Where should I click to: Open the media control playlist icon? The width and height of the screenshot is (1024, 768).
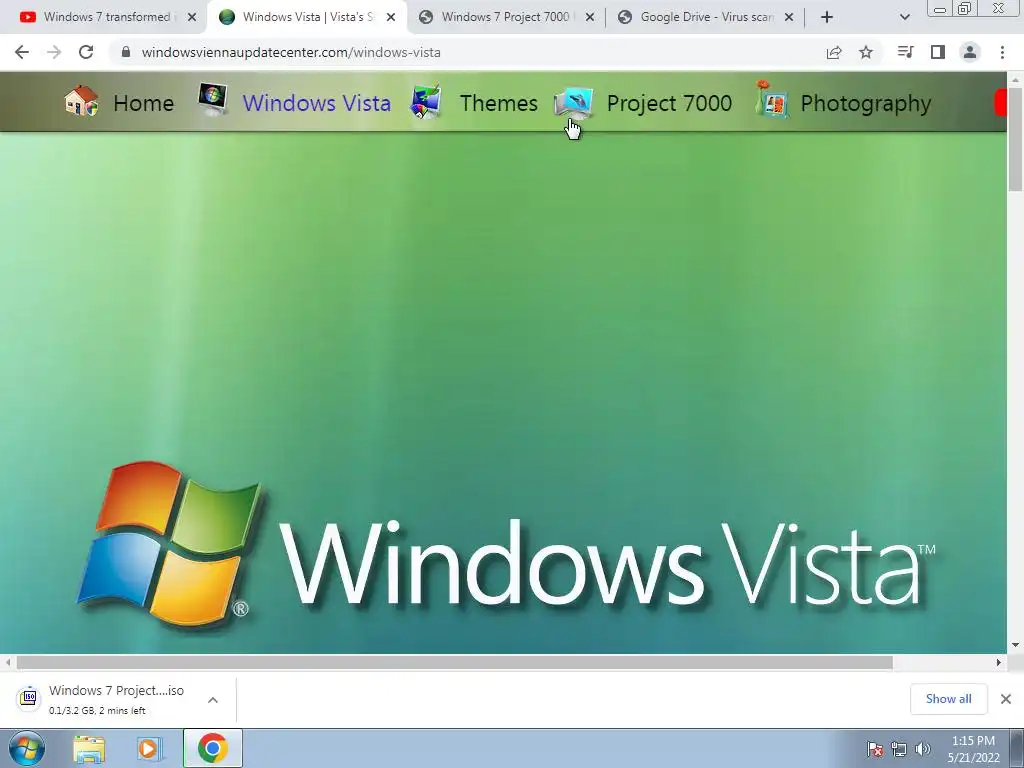(905, 52)
